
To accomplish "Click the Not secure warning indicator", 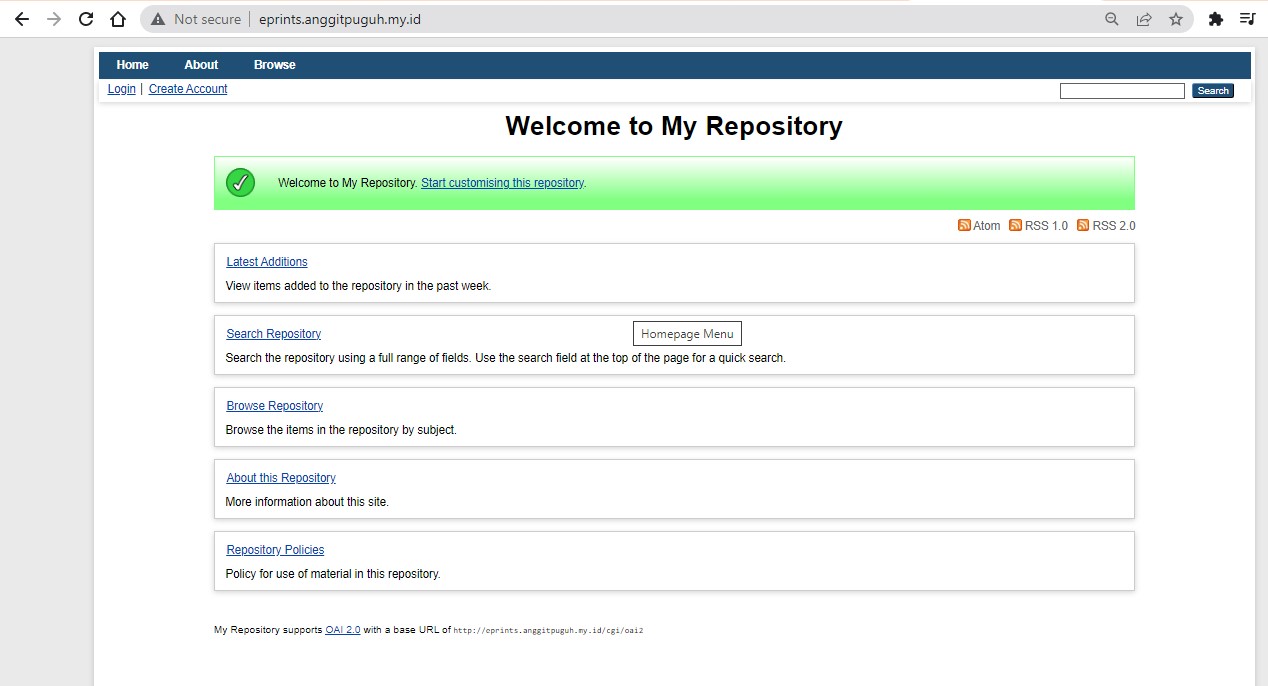I will (195, 18).
